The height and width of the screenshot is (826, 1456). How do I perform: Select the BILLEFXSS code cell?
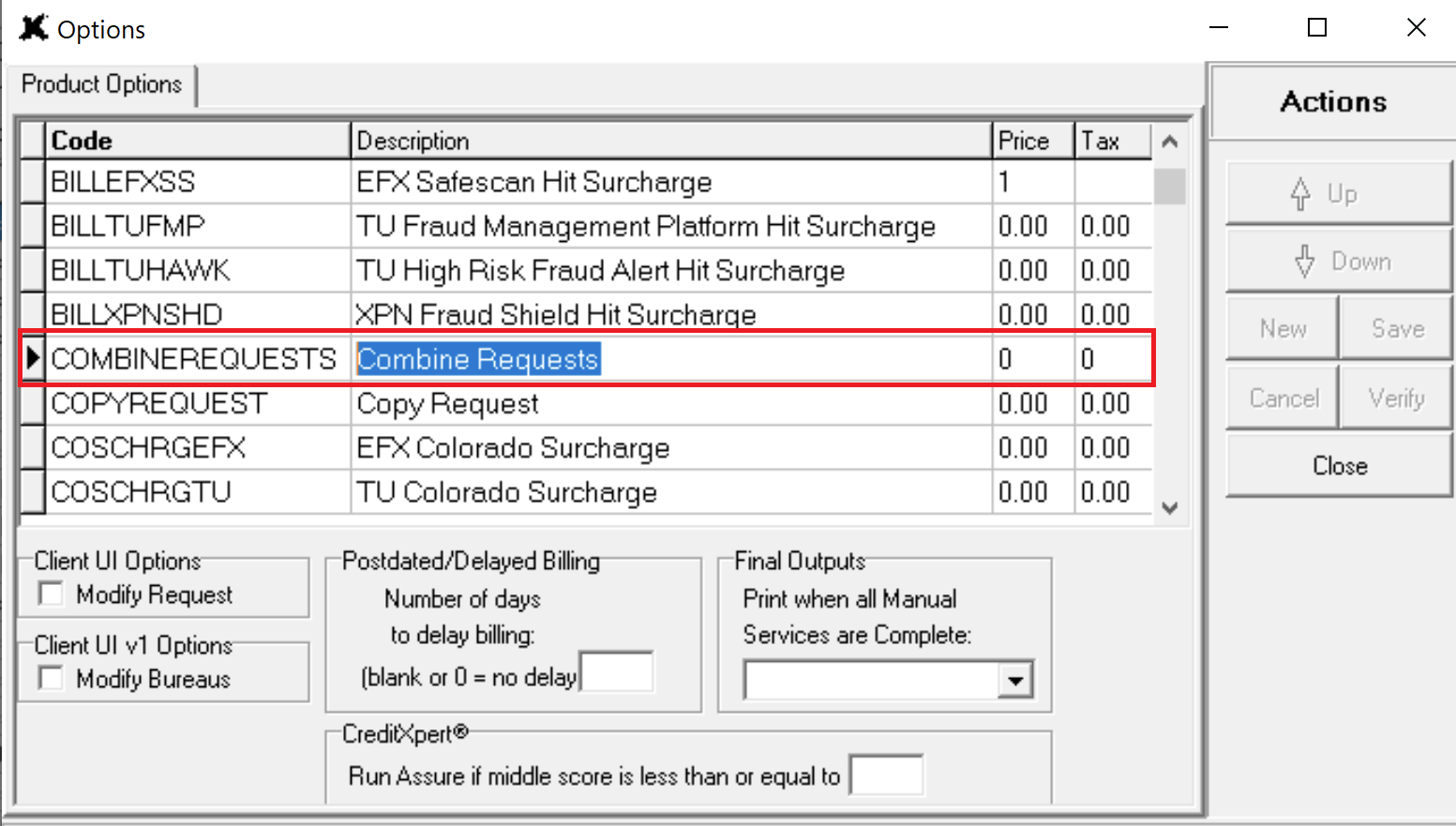198,182
